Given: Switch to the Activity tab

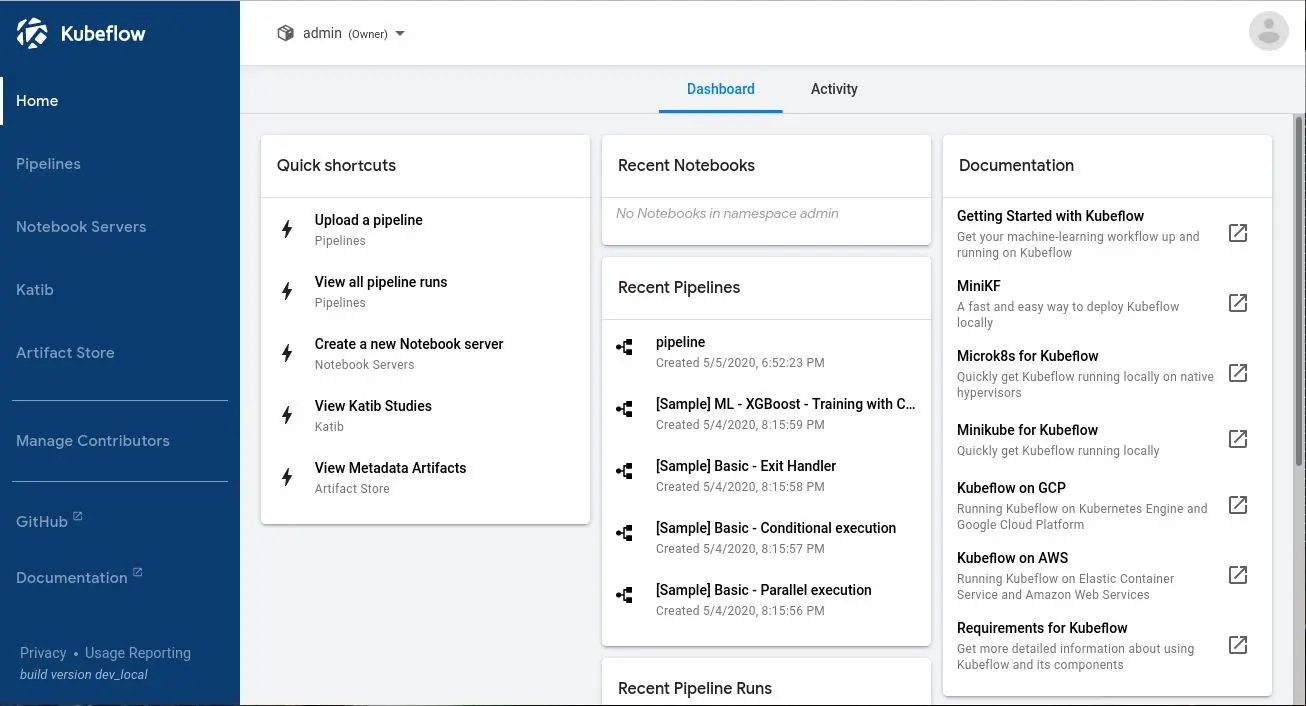Looking at the screenshot, I should click(x=834, y=89).
